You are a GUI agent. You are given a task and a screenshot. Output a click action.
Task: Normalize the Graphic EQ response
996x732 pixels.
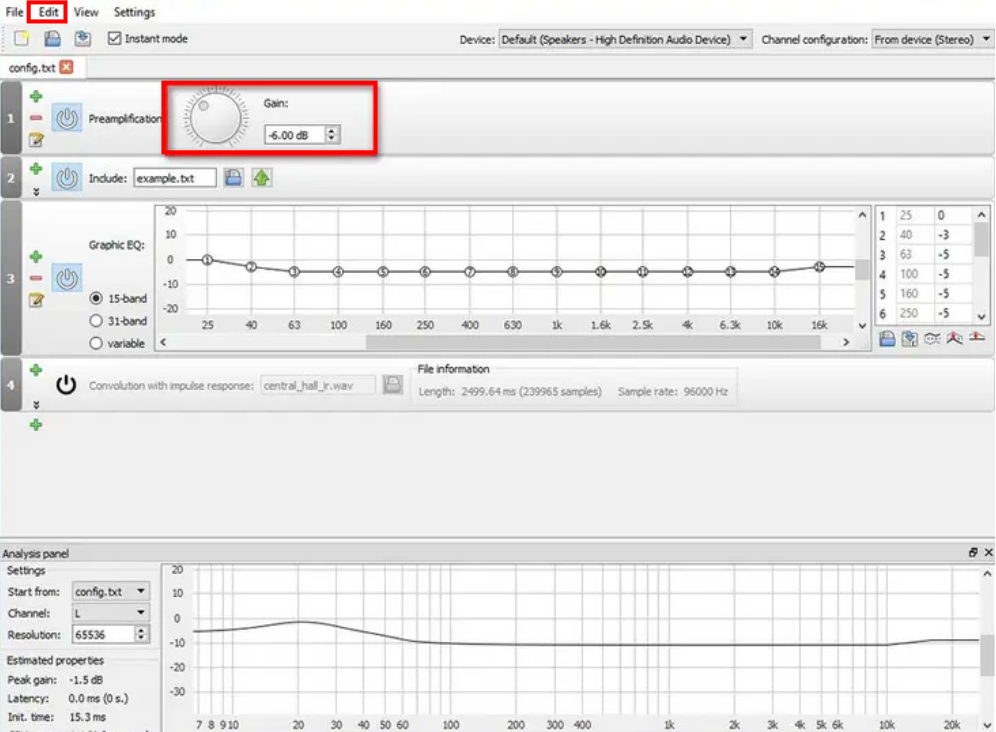click(x=954, y=339)
